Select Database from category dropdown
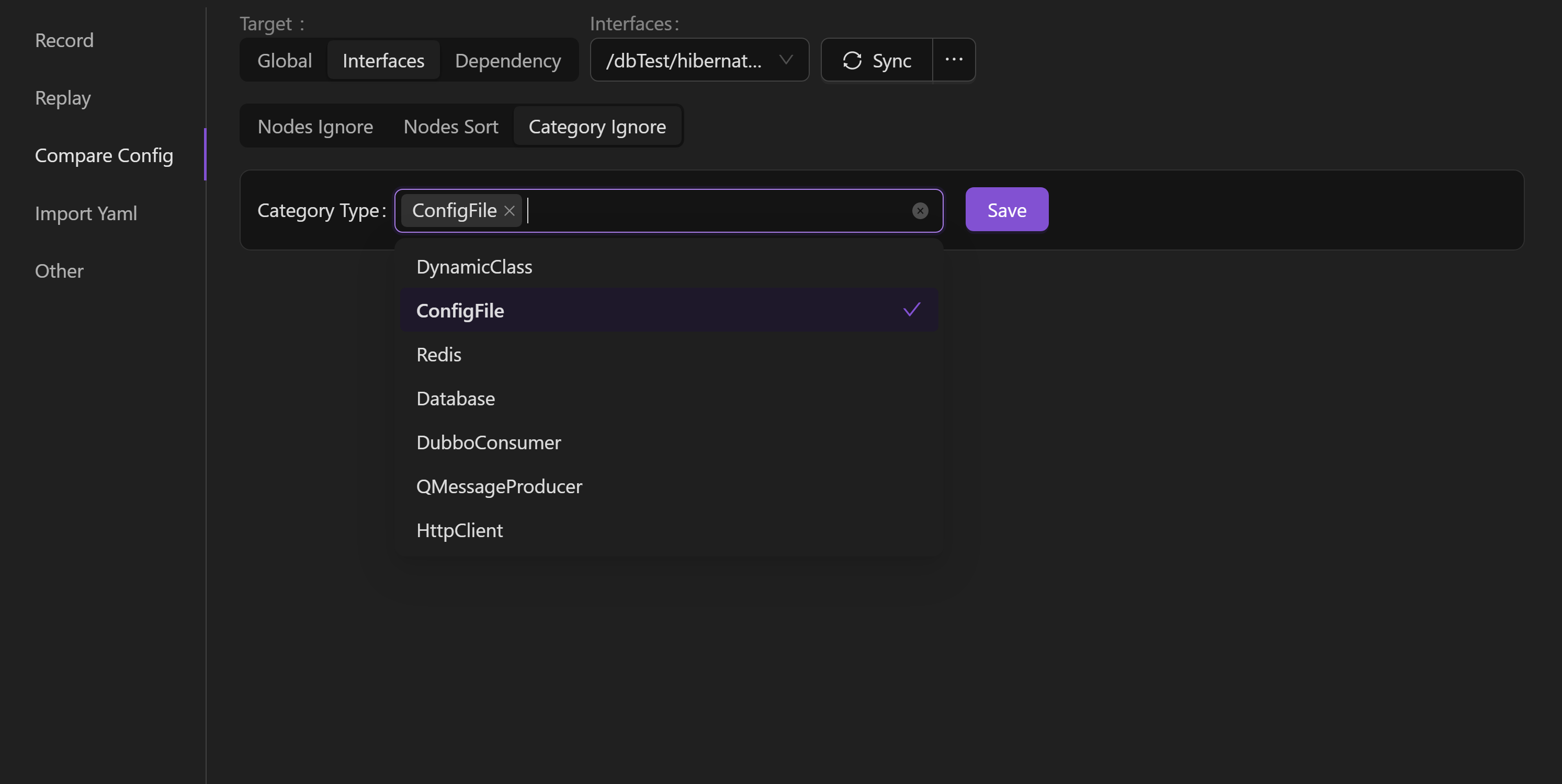 (x=456, y=398)
